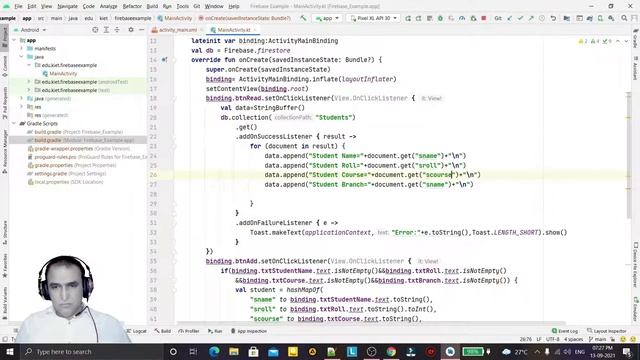This screenshot has height=360, width=640.
Task: Open the Event Log panel
Action: pos(565,331)
